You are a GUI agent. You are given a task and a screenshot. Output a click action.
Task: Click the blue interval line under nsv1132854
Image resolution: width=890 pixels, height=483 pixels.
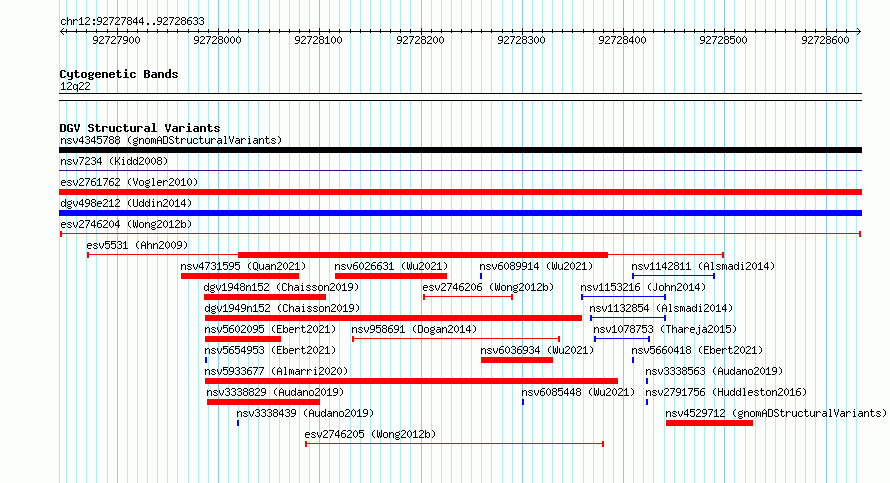628,318
